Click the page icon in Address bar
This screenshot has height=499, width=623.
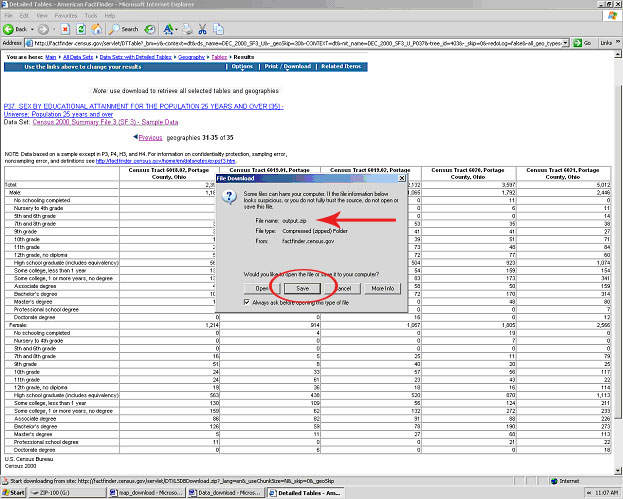29,43
